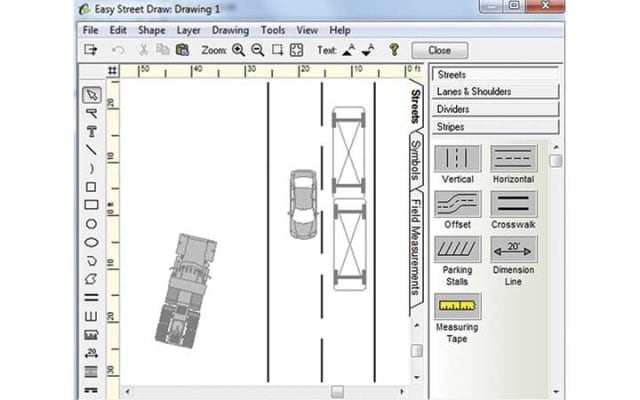Choose the Dimension Line symbol

click(514, 250)
